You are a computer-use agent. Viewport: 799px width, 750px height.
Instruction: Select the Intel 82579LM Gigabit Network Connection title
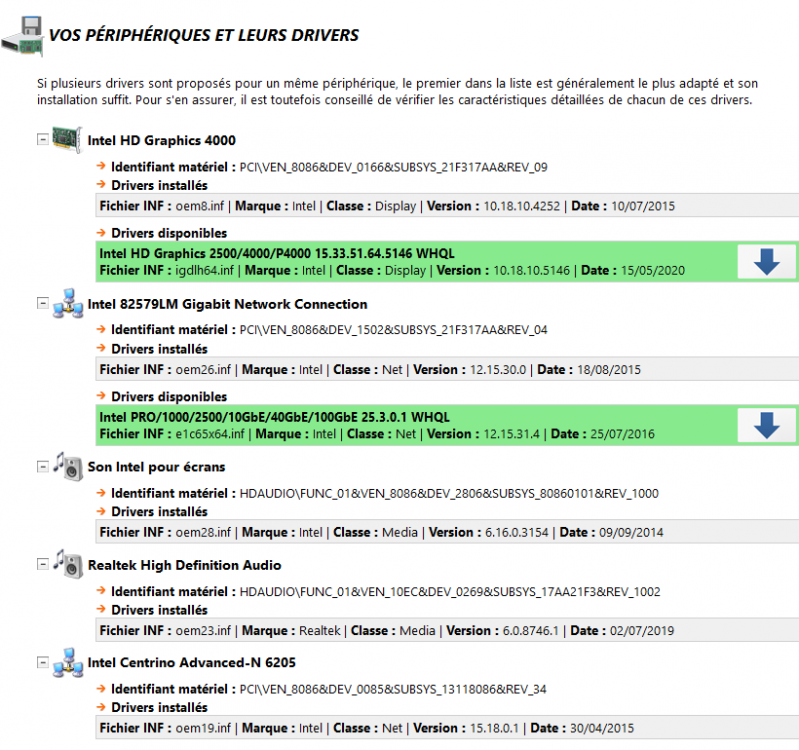227,304
